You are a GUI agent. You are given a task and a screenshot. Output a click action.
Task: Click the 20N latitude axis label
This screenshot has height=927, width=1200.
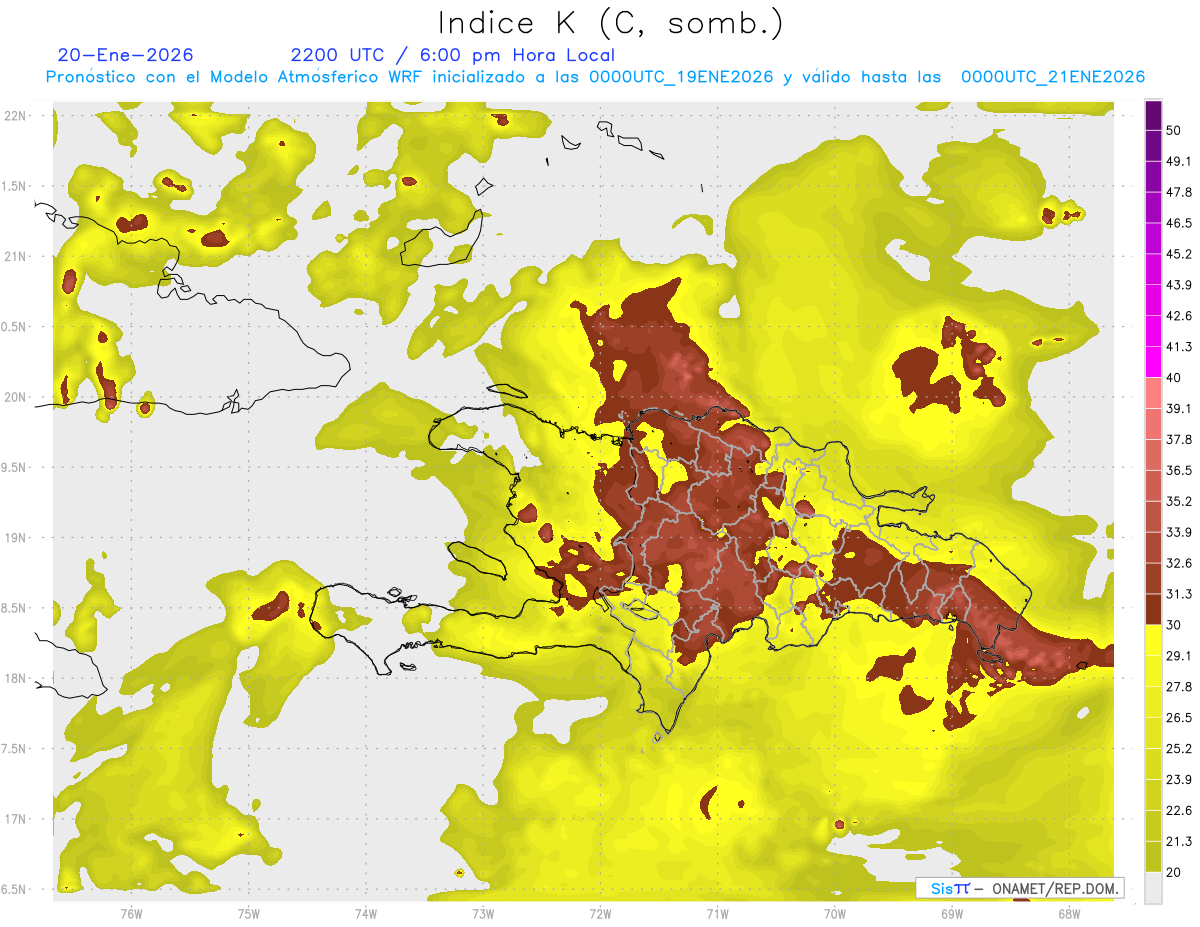point(15,397)
